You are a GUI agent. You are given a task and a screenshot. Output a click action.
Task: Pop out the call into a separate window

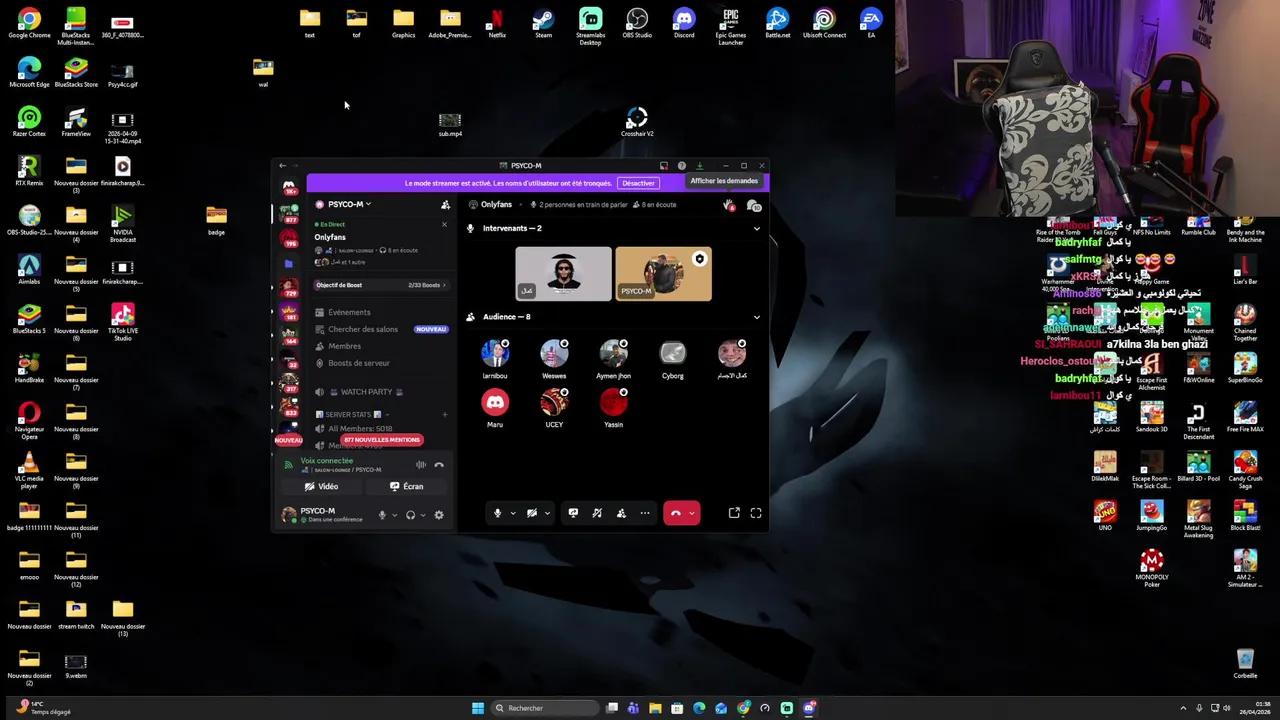(734, 513)
